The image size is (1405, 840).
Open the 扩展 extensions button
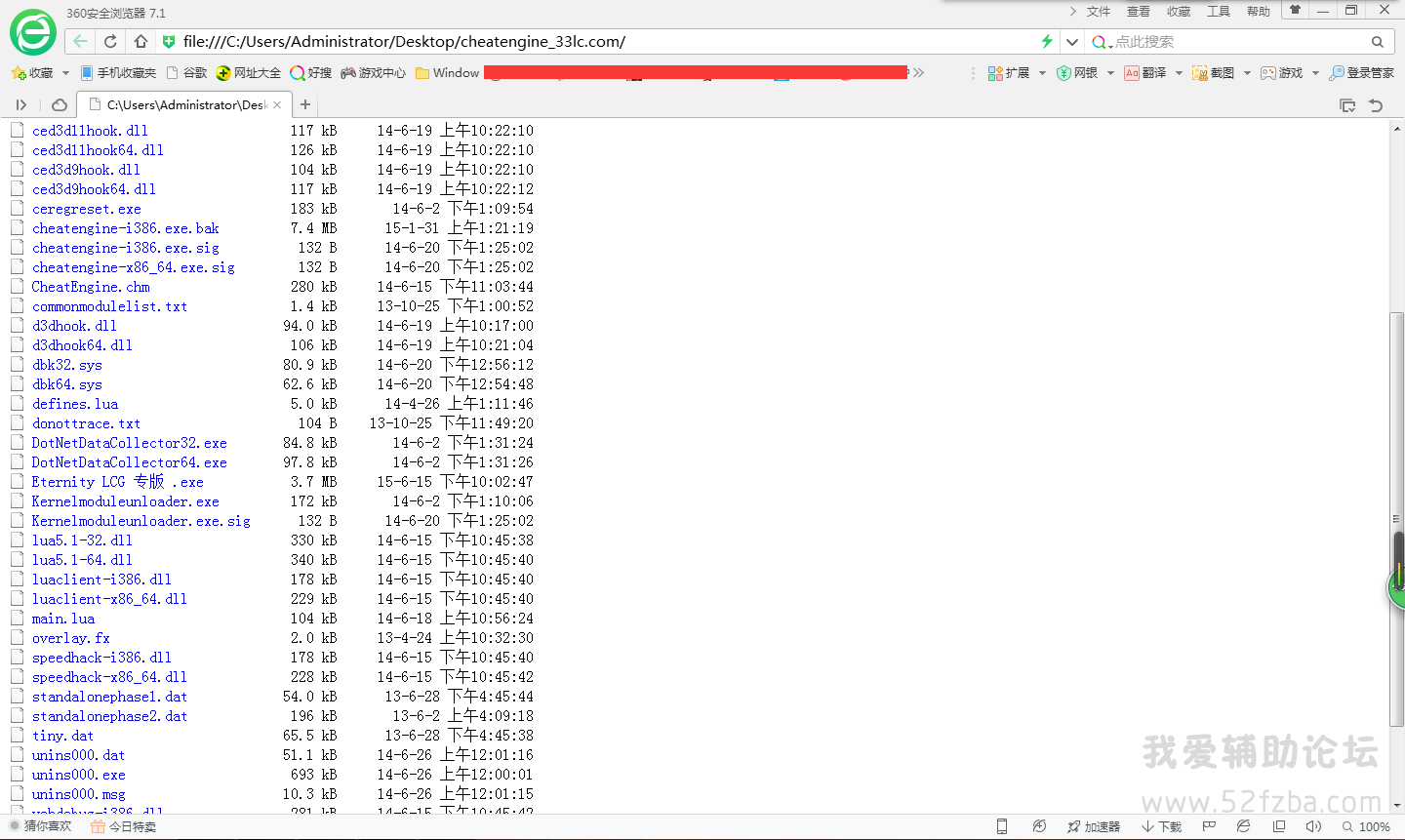tap(1009, 73)
